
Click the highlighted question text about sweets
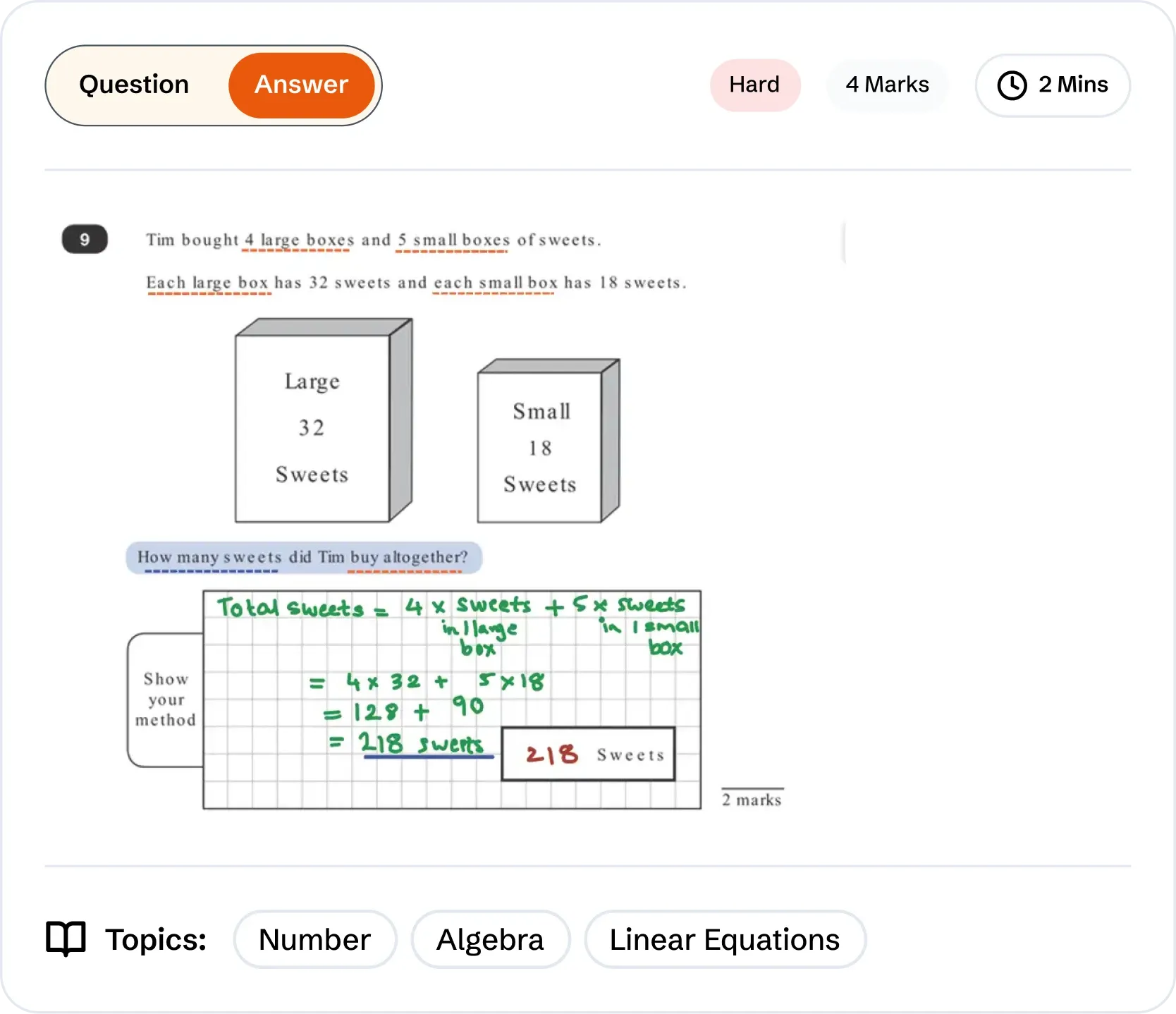click(x=303, y=557)
